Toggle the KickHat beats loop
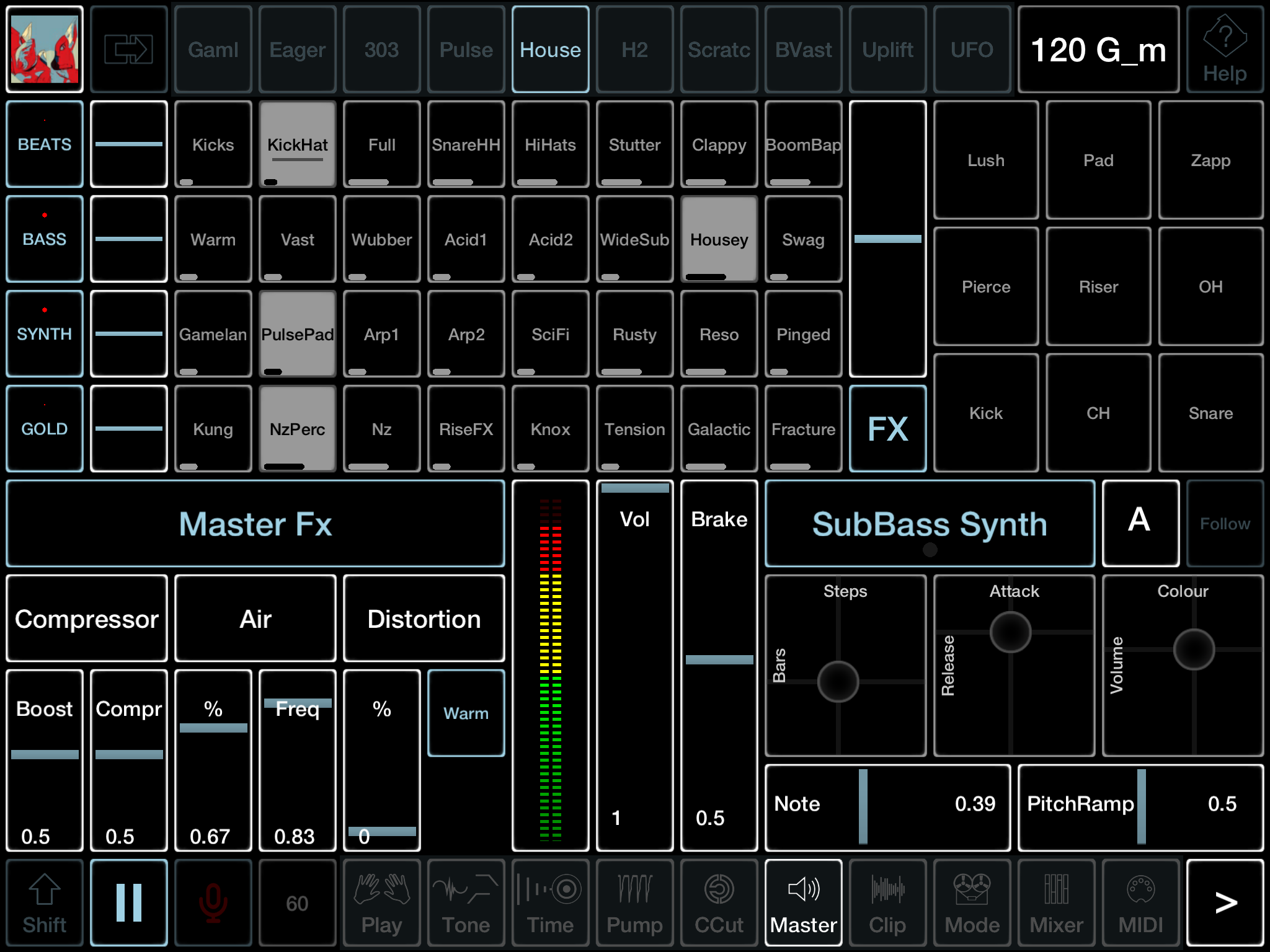Image resolution: width=1270 pixels, height=952 pixels. click(x=297, y=144)
